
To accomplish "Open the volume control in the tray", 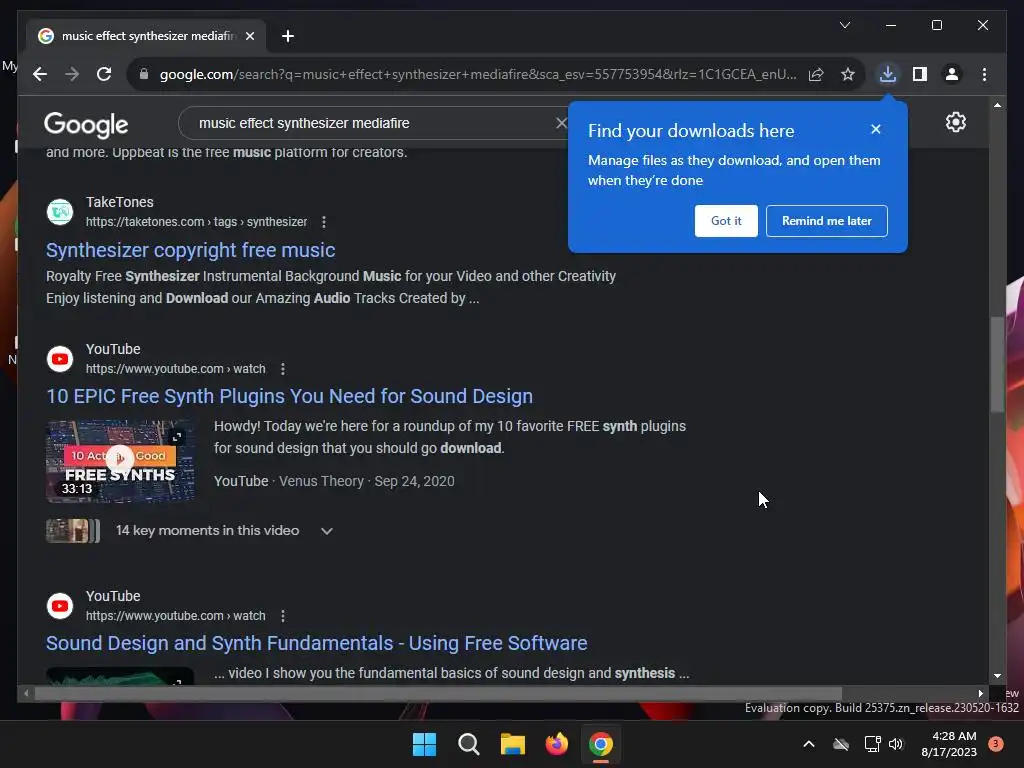I will click(x=896, y=744).
